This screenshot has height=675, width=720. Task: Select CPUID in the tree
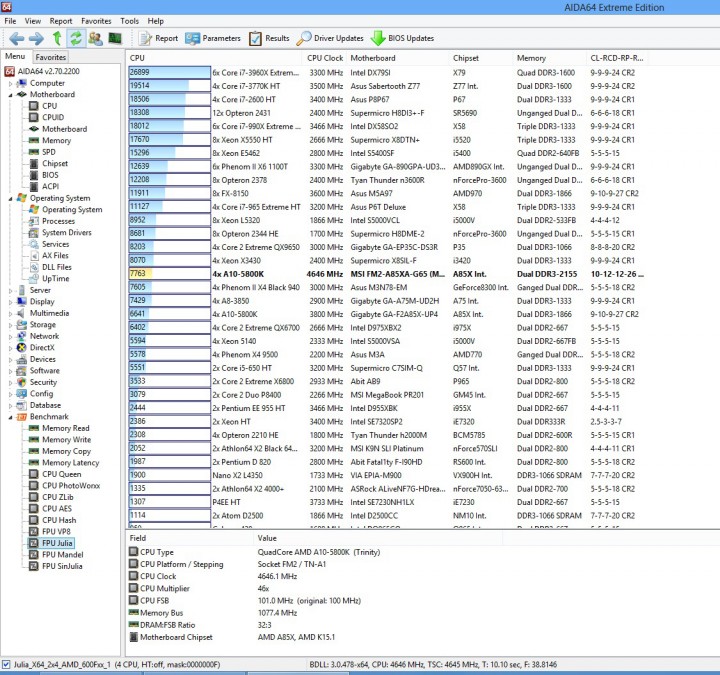(x=47, y=117)
